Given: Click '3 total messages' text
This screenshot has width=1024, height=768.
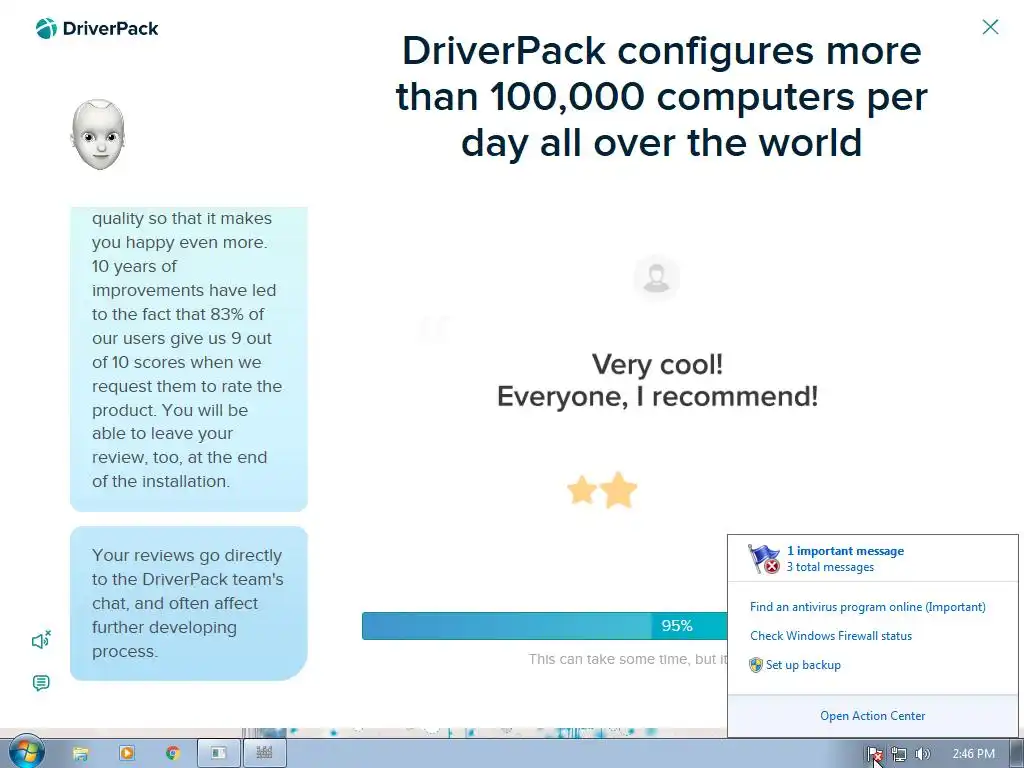Looking at the screenshot, I should point(830,567).
